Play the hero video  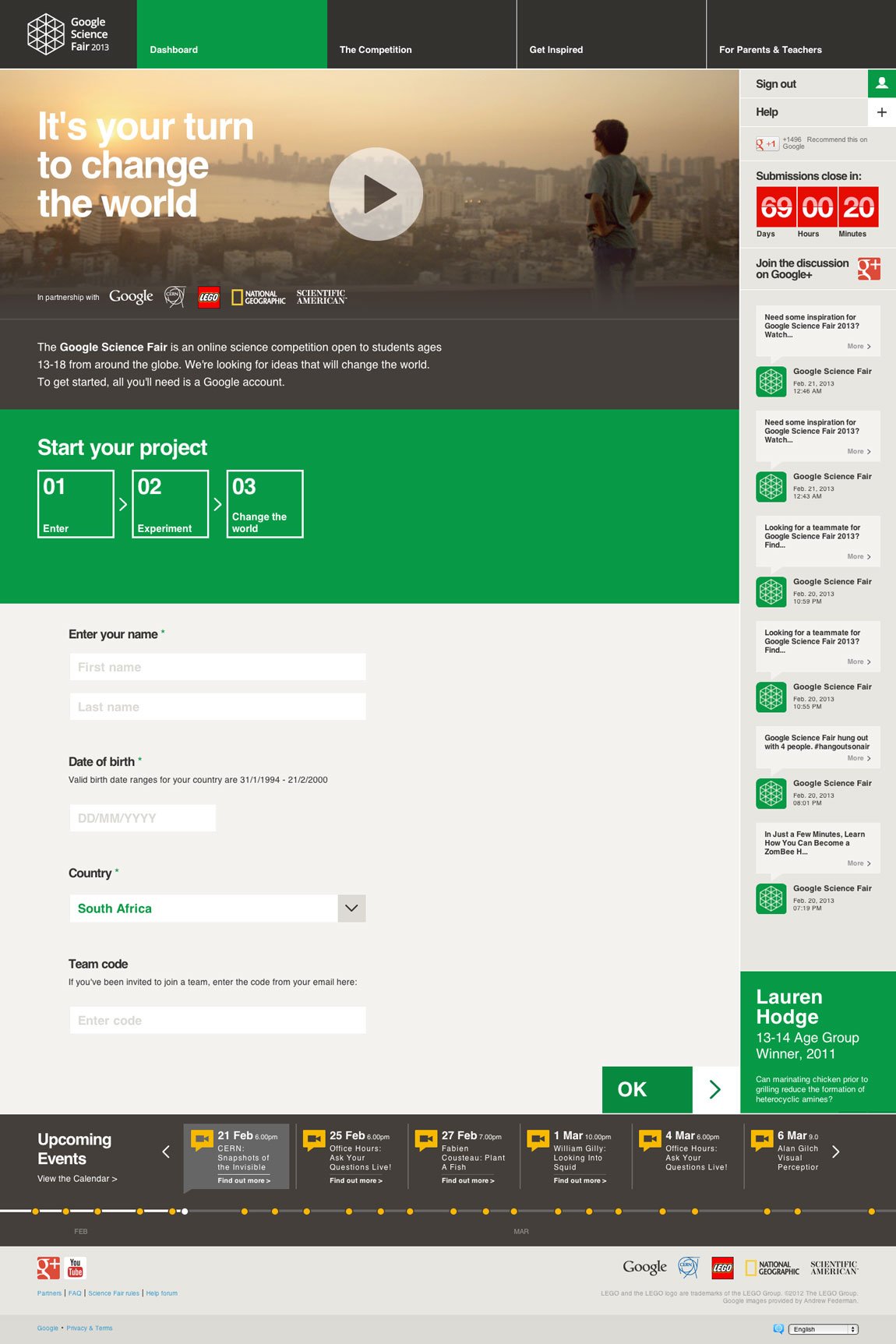[376, 194]
